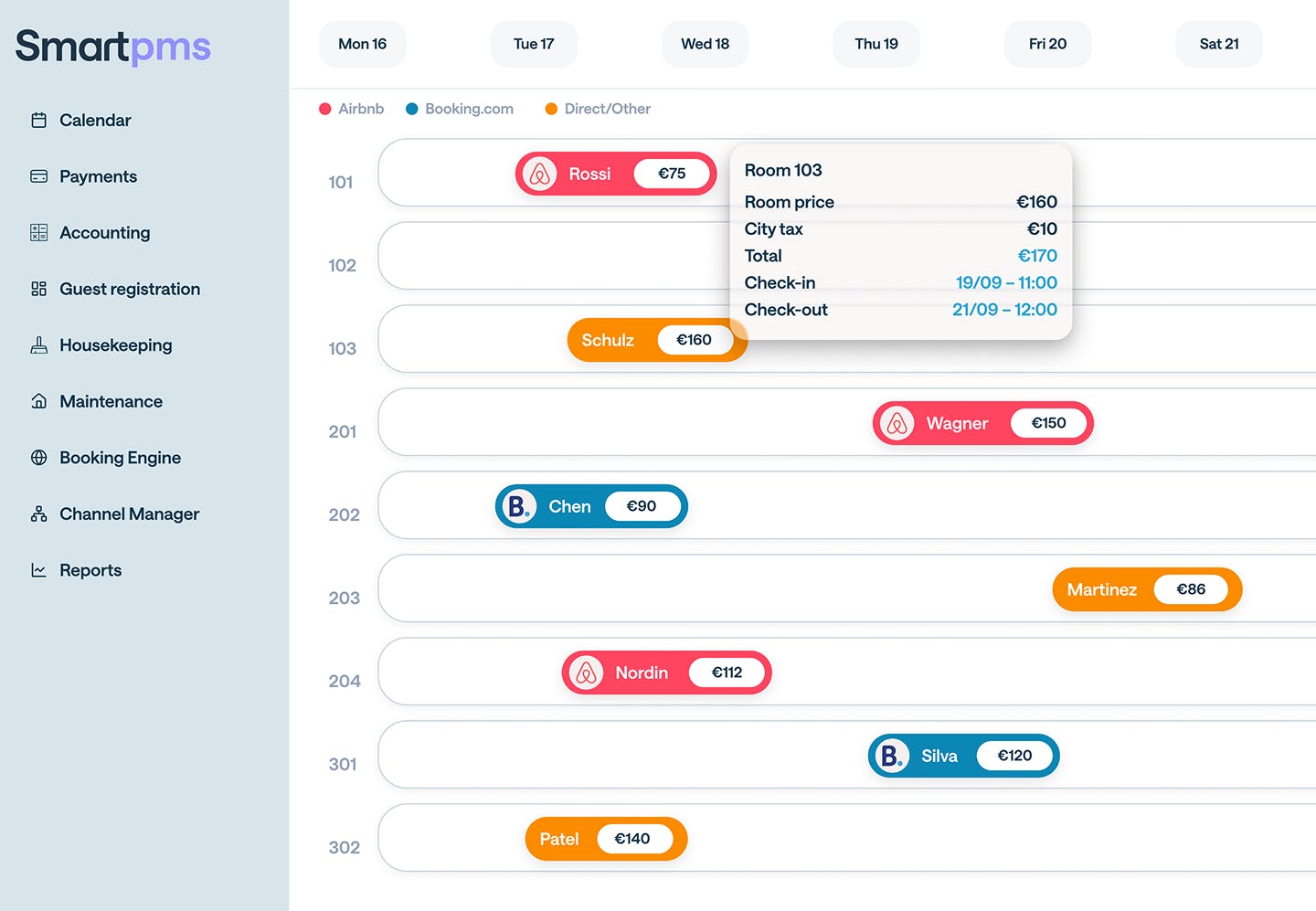Click the €112 price on Nordin booking
This screenshot has width=1316, height=911.
click(x=727, y=673)
